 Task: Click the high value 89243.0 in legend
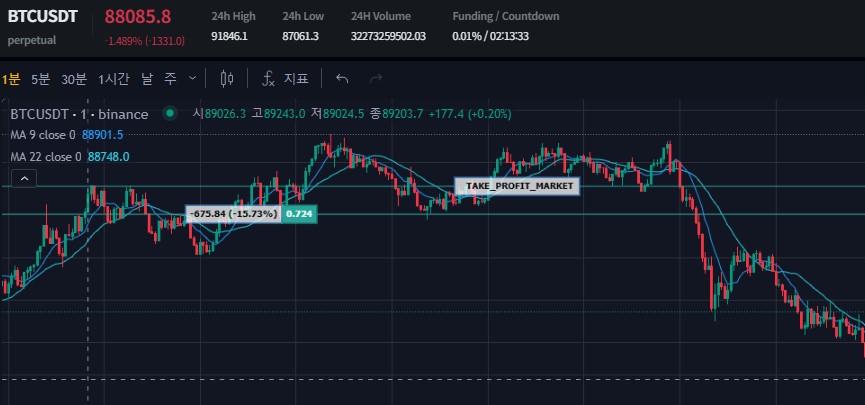pyautogui.click(x=285, y=114)
